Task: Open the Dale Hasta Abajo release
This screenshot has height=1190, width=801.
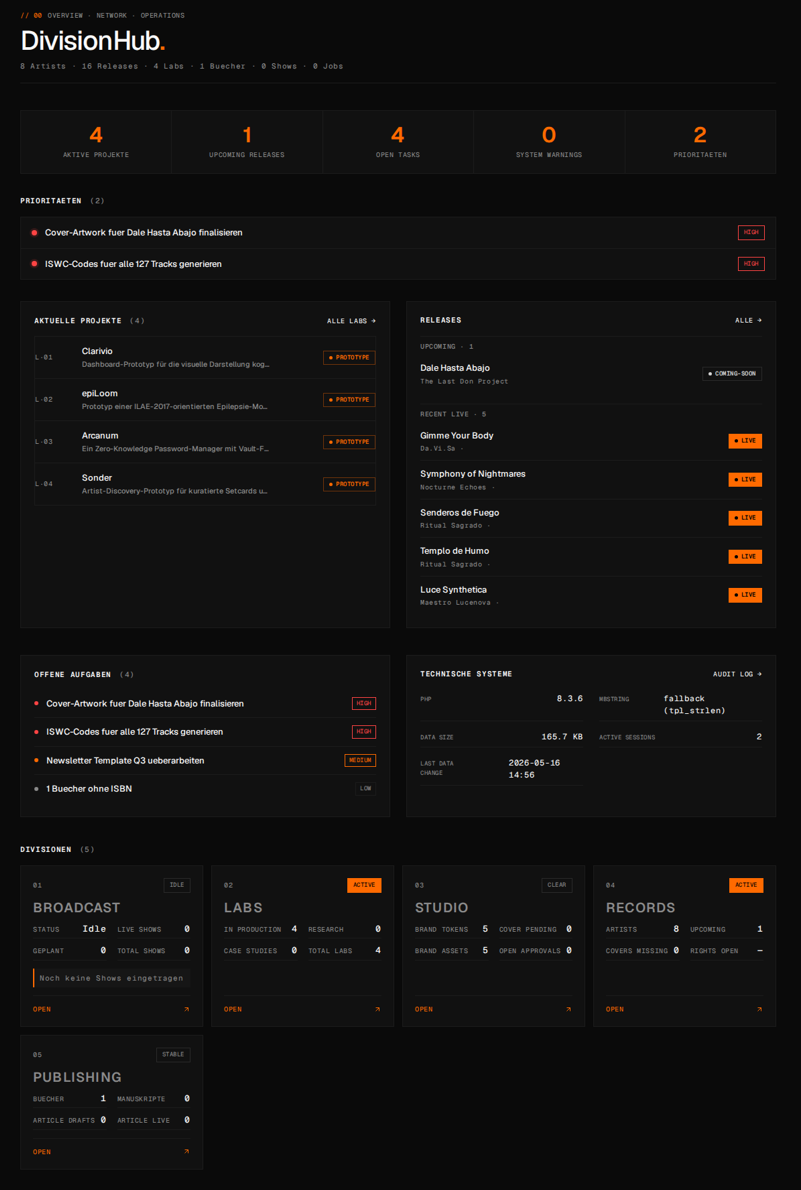Action: click(591, 374)
